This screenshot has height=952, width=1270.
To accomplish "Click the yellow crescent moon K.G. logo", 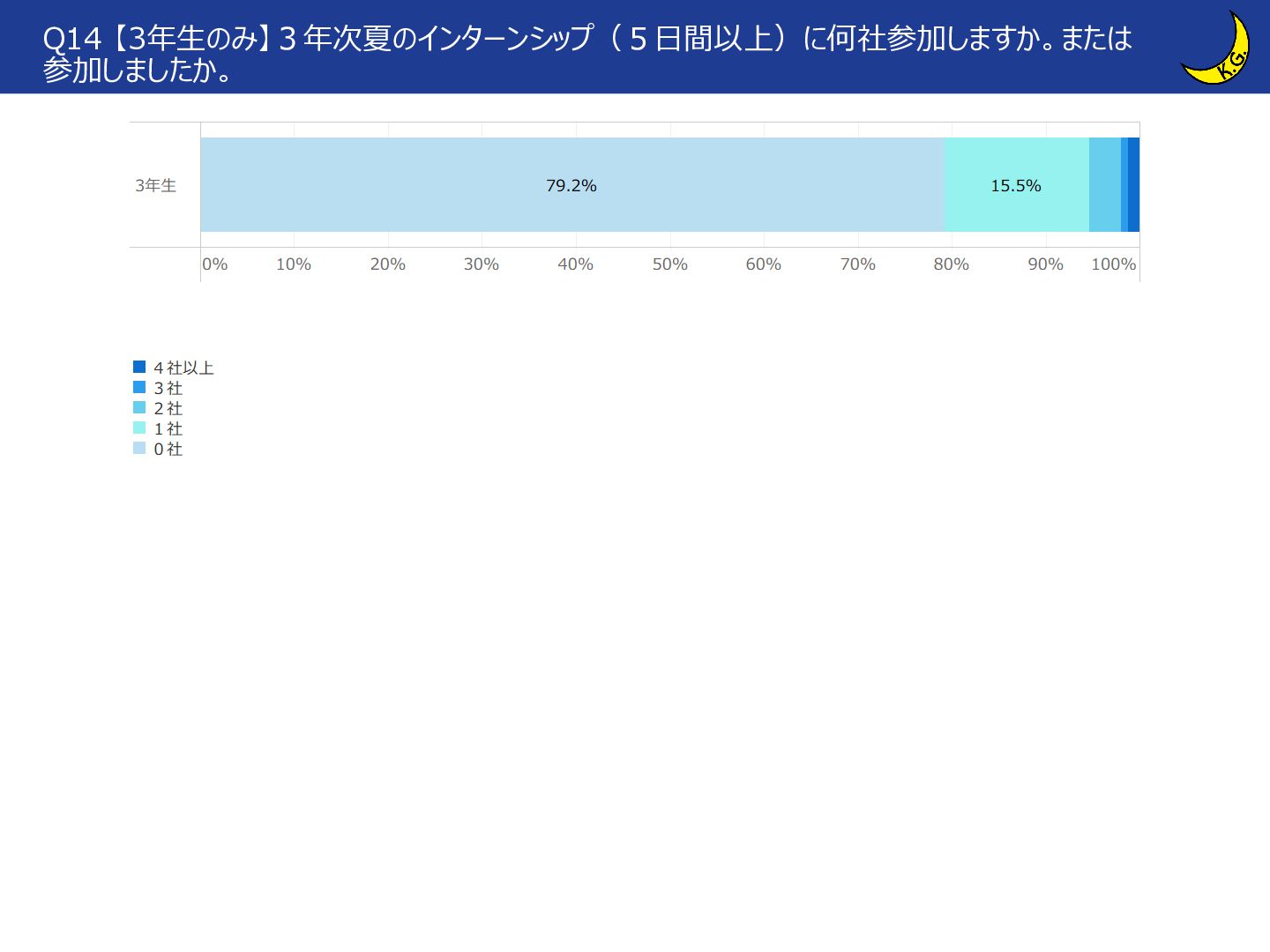I will pos(1216,49).
